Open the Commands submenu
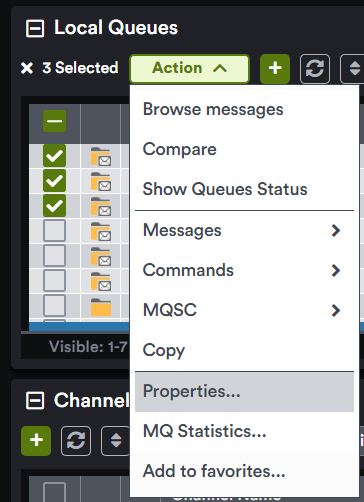364x502 pixels. point(244,270)
